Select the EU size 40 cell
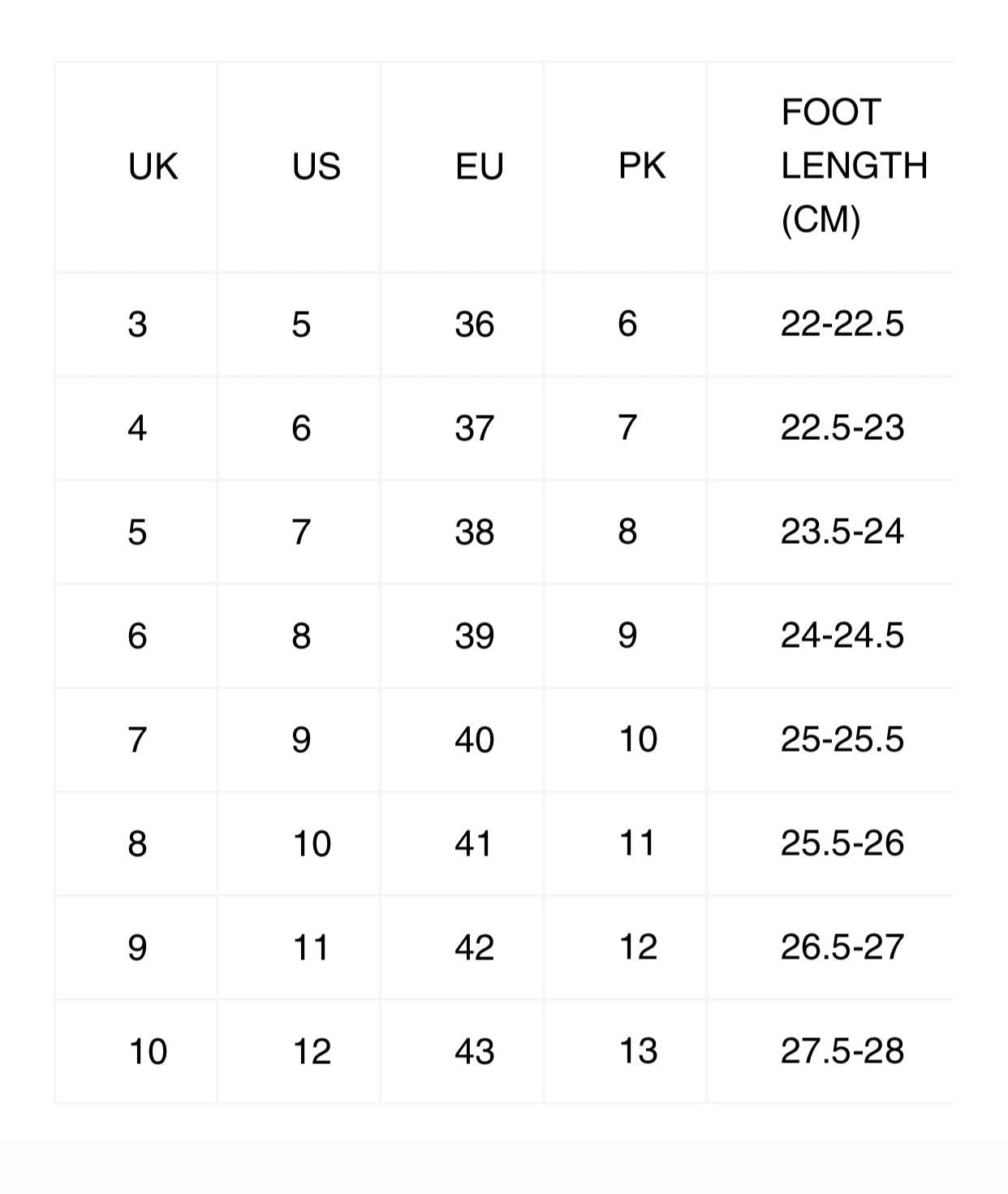This screenshot has width=1008, height=1194. tap(474, 740)
